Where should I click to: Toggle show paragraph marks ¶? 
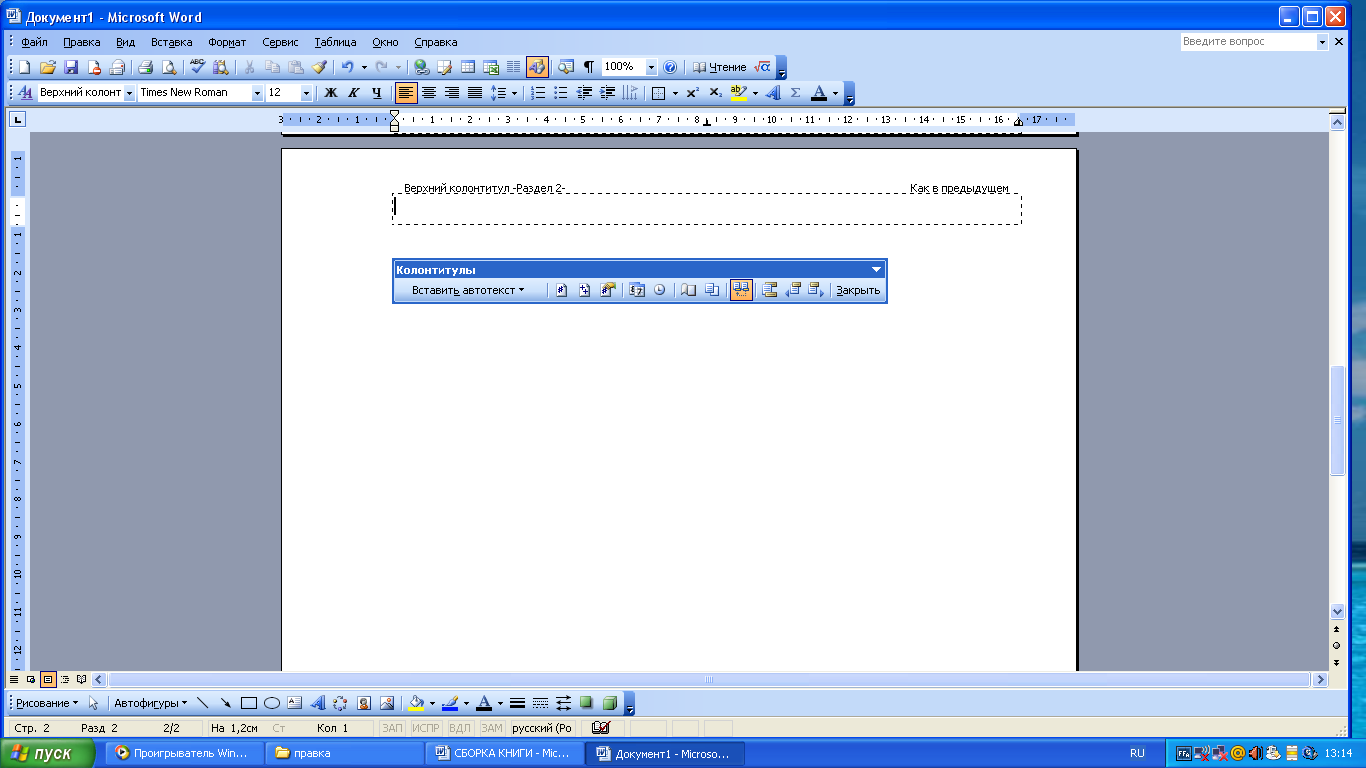(589, 67)
